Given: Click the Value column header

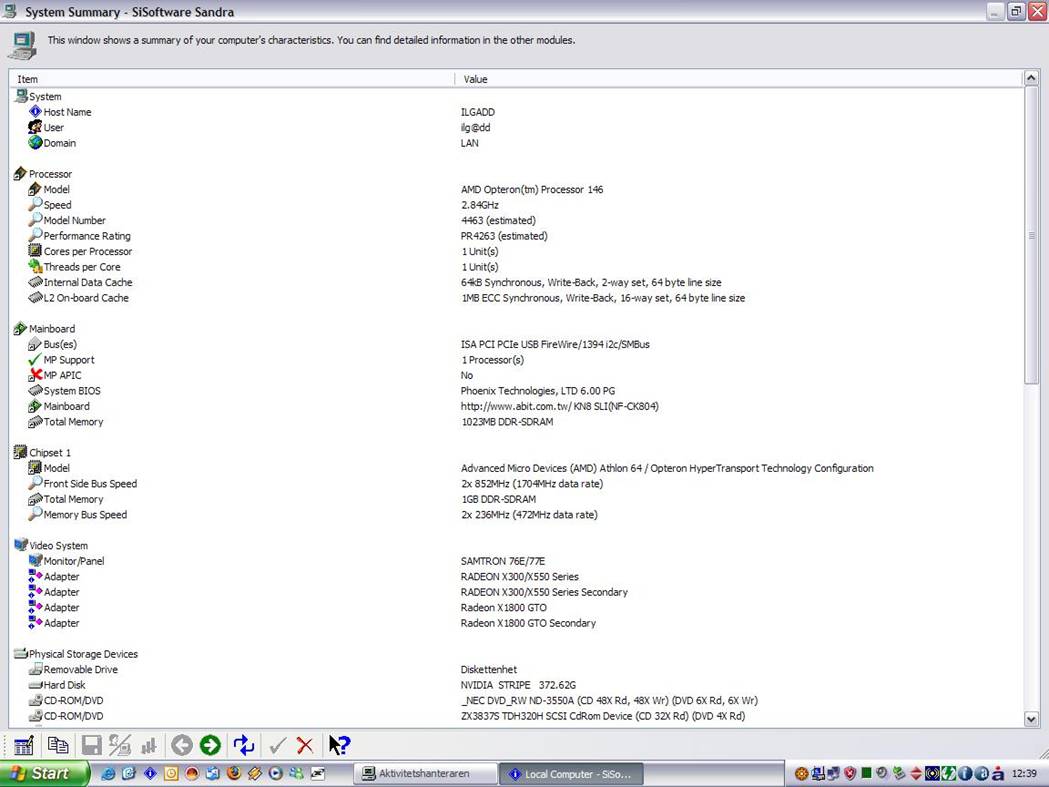Looking at the screenshot, I should pos(739,79).
